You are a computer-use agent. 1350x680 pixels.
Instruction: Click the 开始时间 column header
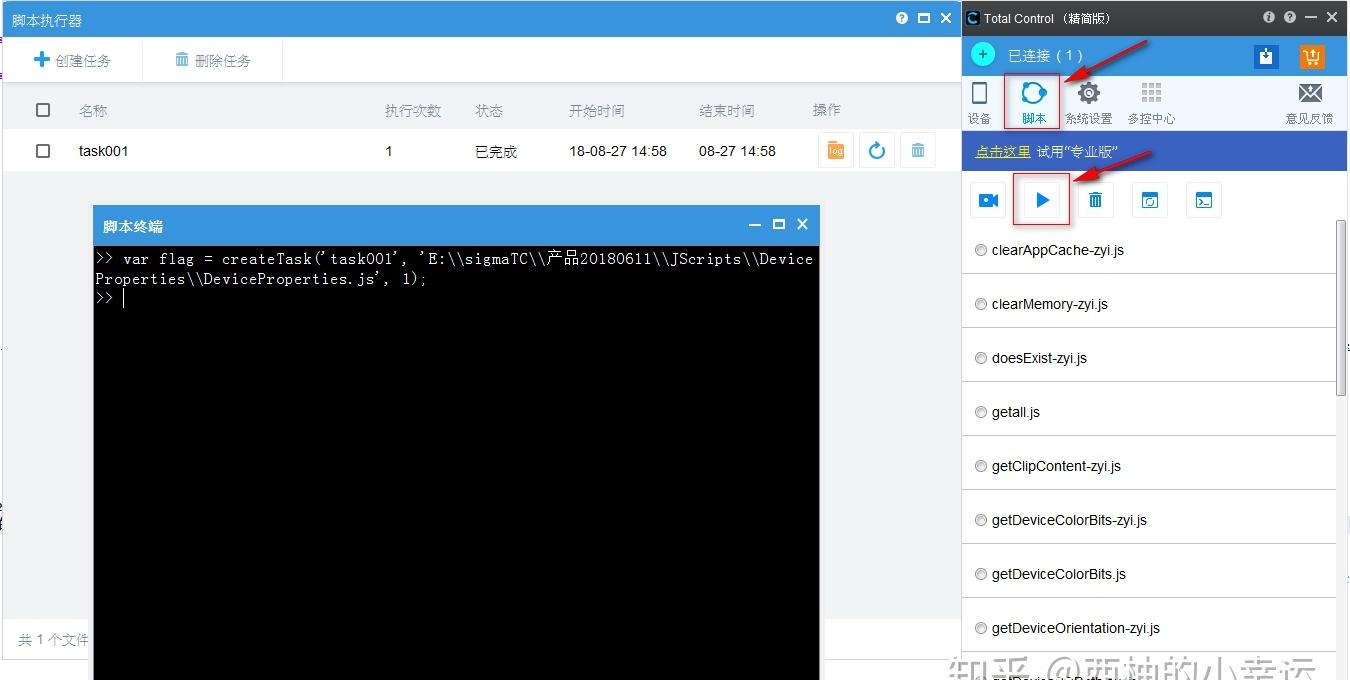coord(597,111)
